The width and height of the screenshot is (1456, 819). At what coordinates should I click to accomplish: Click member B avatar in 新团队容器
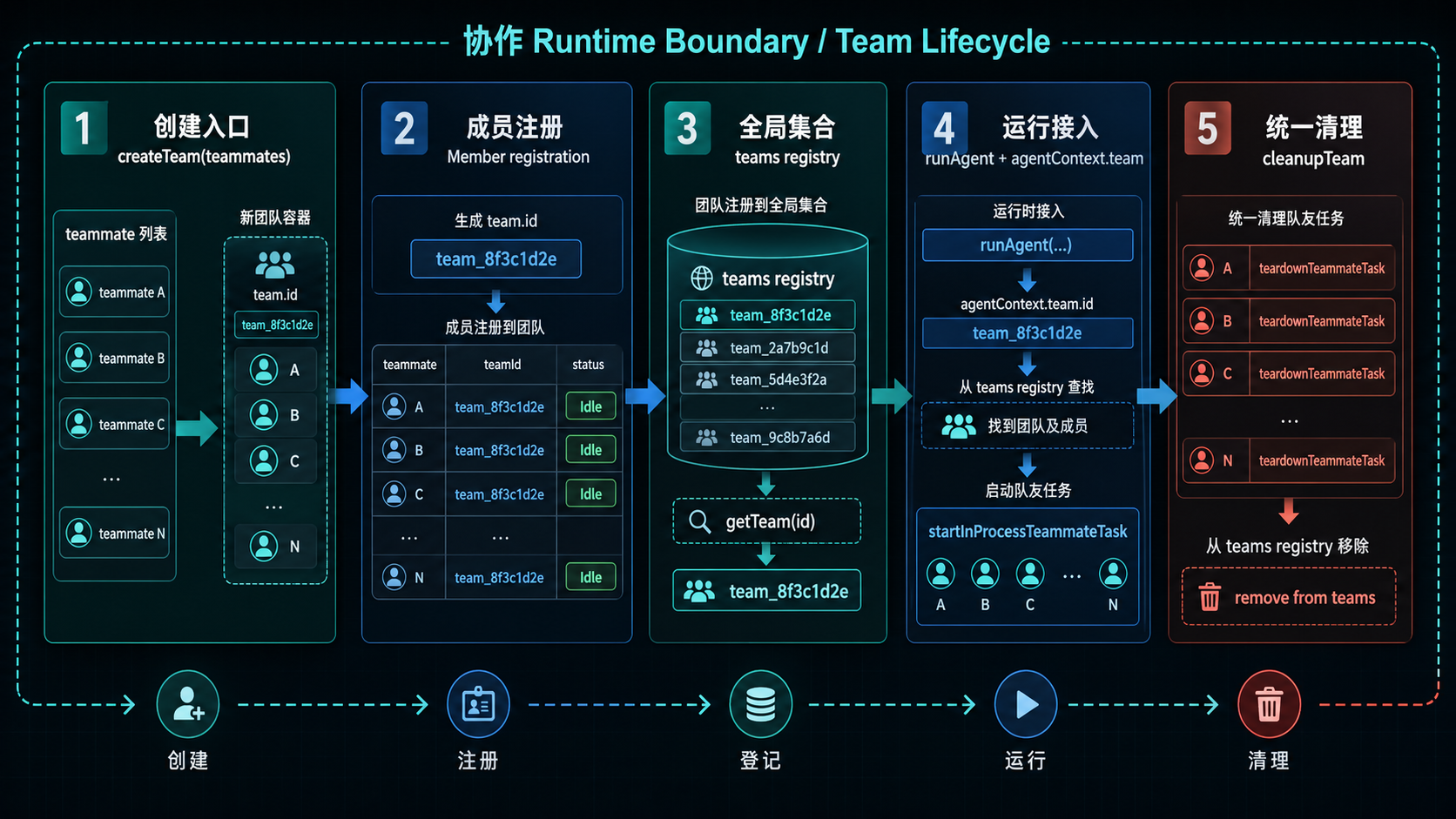coord(264,415)
